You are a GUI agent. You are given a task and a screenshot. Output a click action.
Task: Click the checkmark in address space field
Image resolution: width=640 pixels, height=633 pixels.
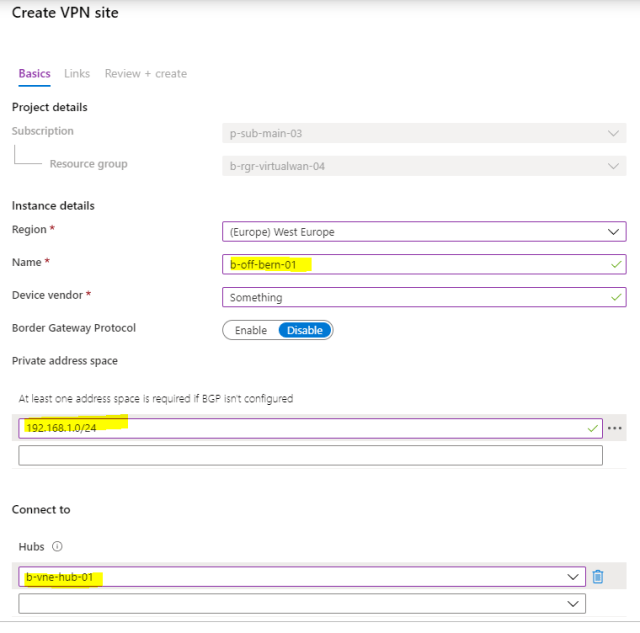coord(592,429)
